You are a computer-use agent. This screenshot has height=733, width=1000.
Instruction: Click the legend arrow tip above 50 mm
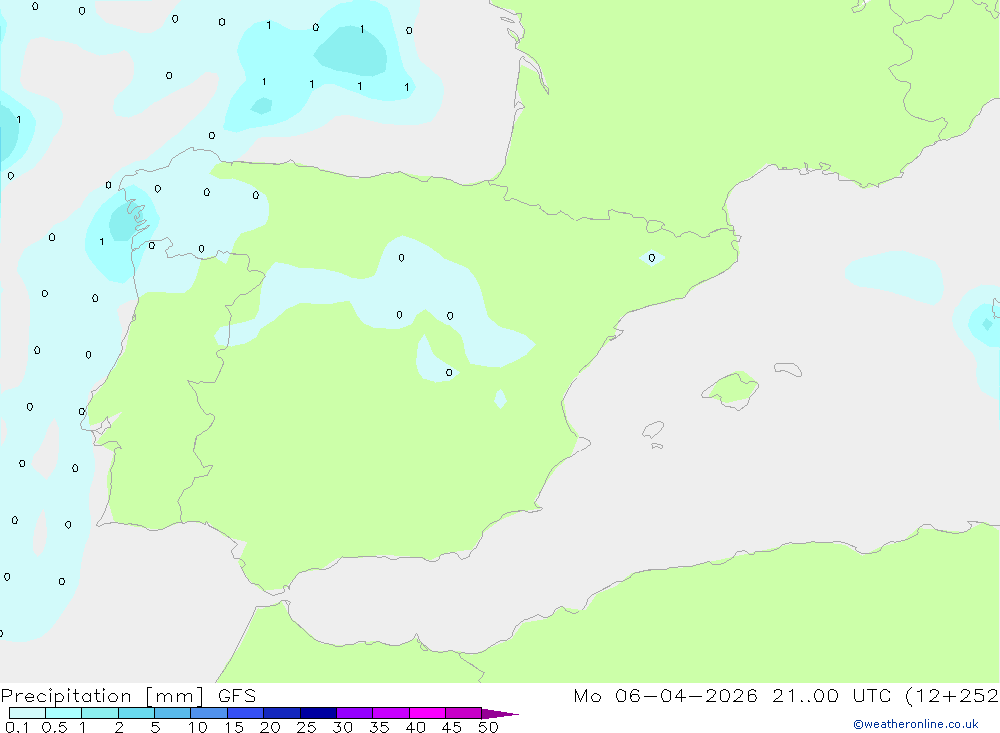point(500,714)
